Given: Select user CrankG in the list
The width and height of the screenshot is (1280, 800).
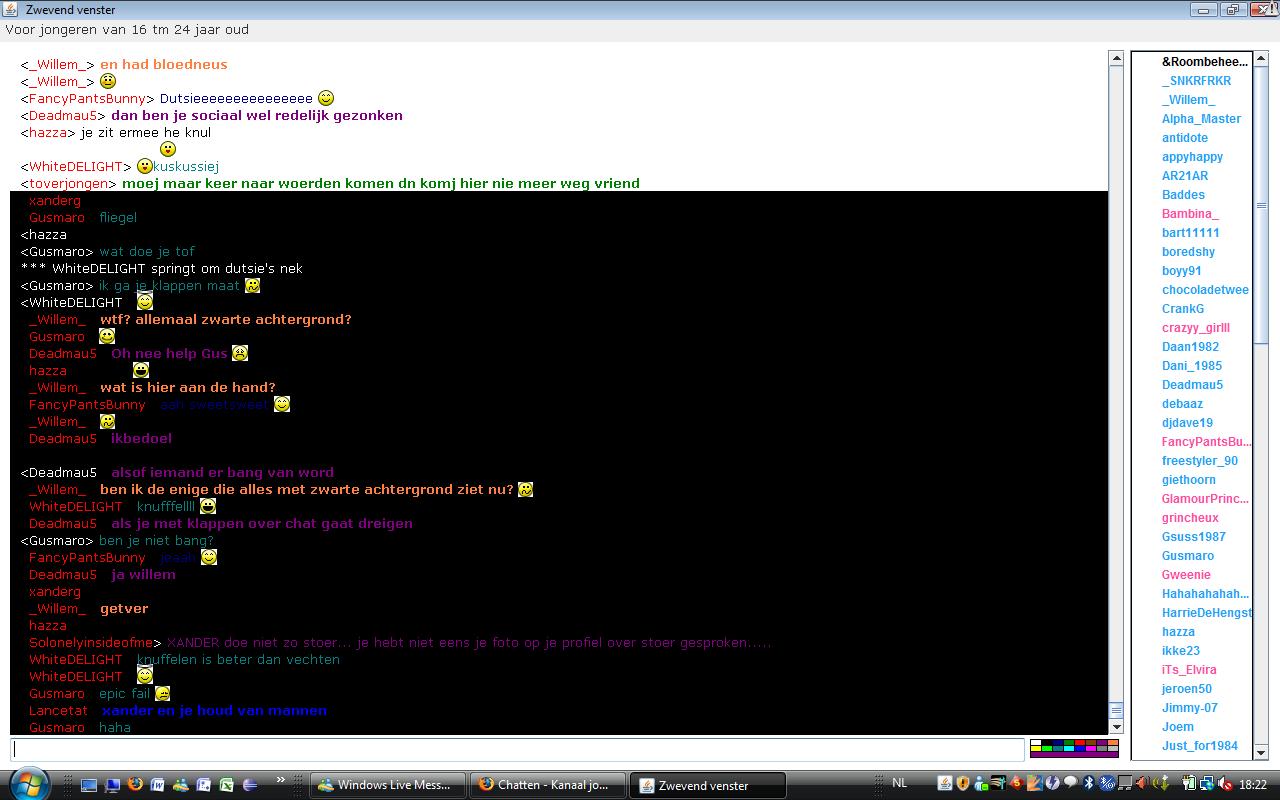Looking at the screenshot, I should point(1183,309).
